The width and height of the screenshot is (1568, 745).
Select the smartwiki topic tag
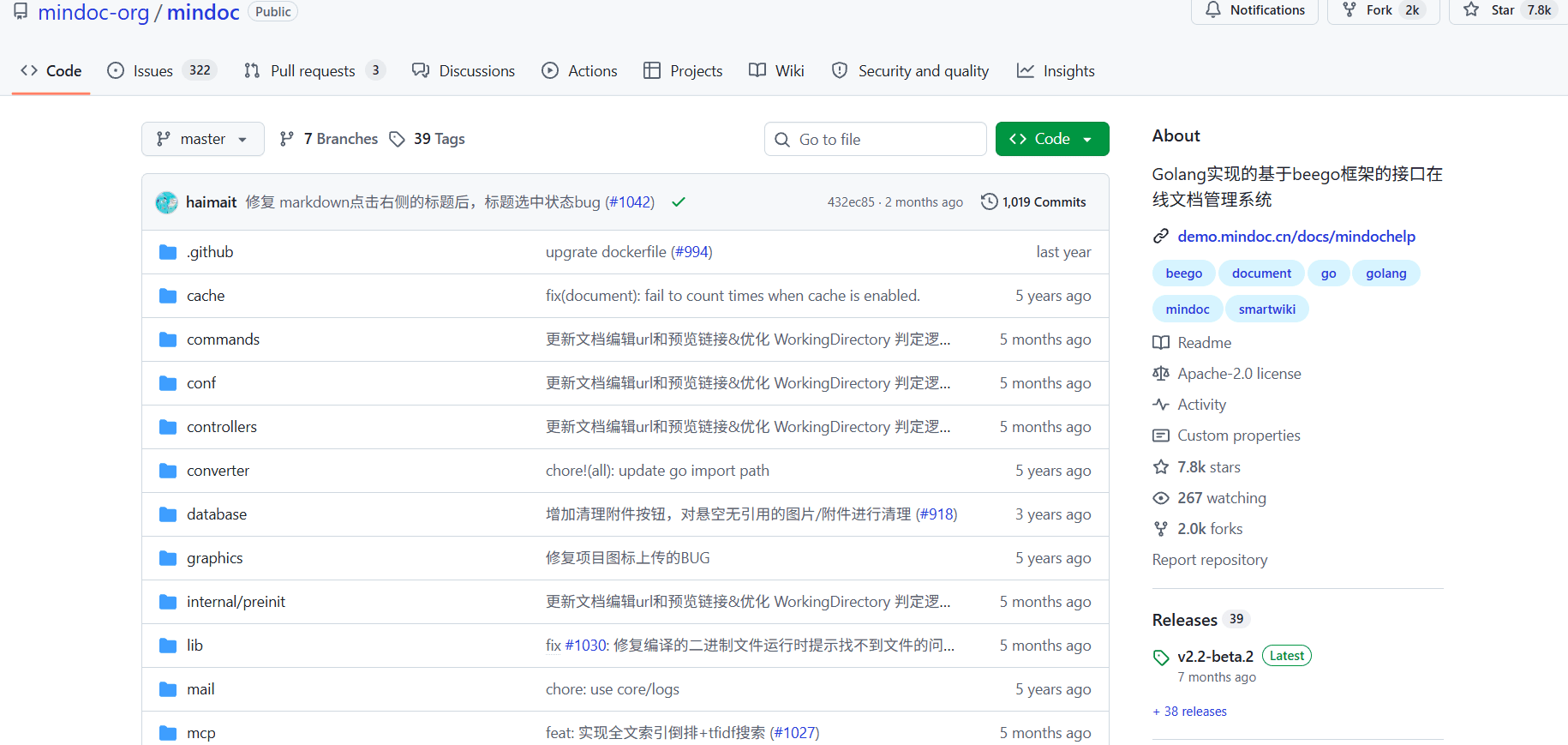coord(1267,309)
